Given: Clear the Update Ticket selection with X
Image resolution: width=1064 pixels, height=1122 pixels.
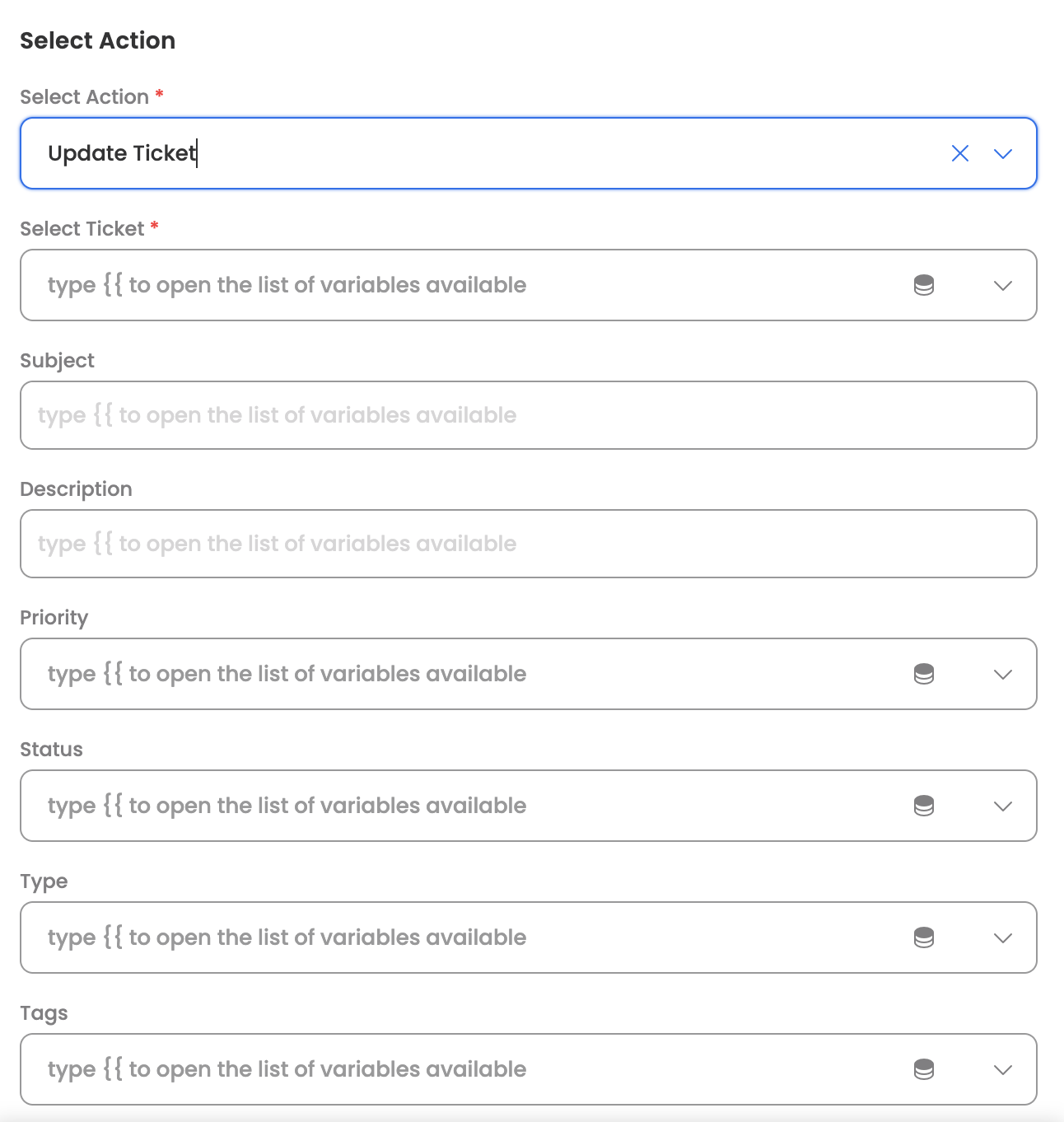Looking at the screenshot, I should point(959,153).
